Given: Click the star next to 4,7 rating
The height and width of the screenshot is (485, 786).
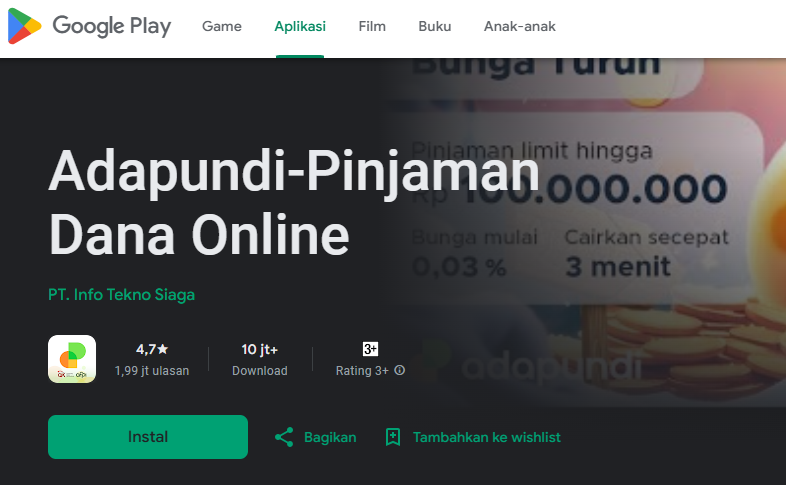Looking at the screenshot, I should pos(163,349).
